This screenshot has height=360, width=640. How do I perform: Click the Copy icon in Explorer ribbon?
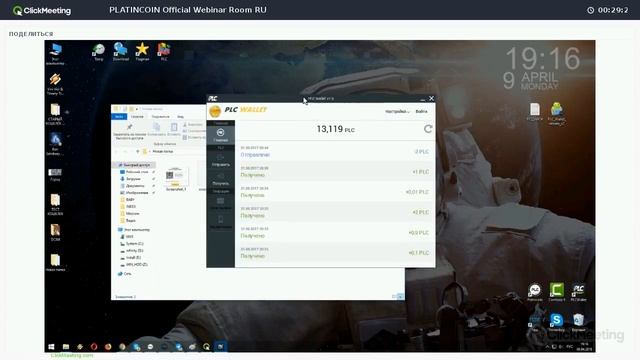(156, 127)
